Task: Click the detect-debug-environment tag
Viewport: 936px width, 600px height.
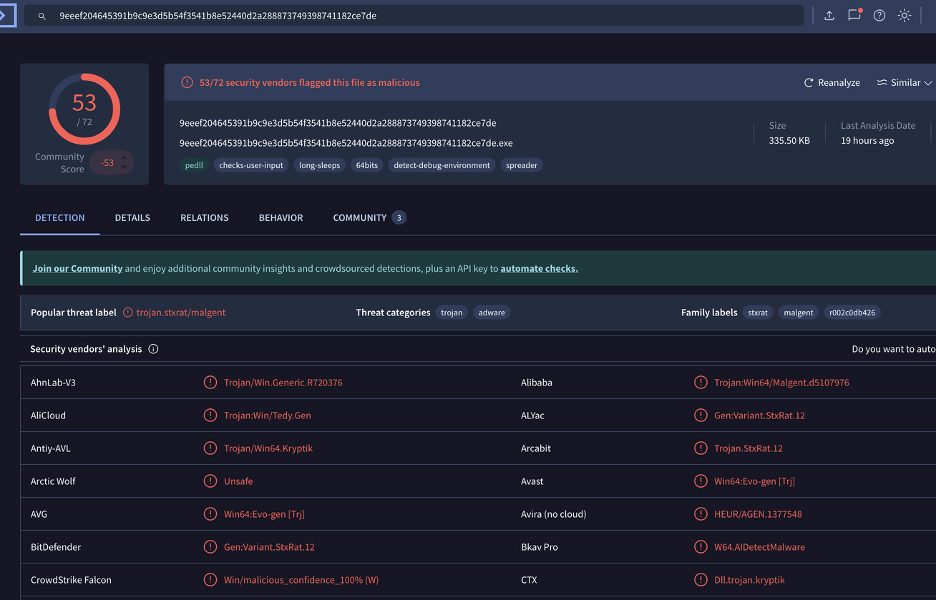Action: point(442,165)
